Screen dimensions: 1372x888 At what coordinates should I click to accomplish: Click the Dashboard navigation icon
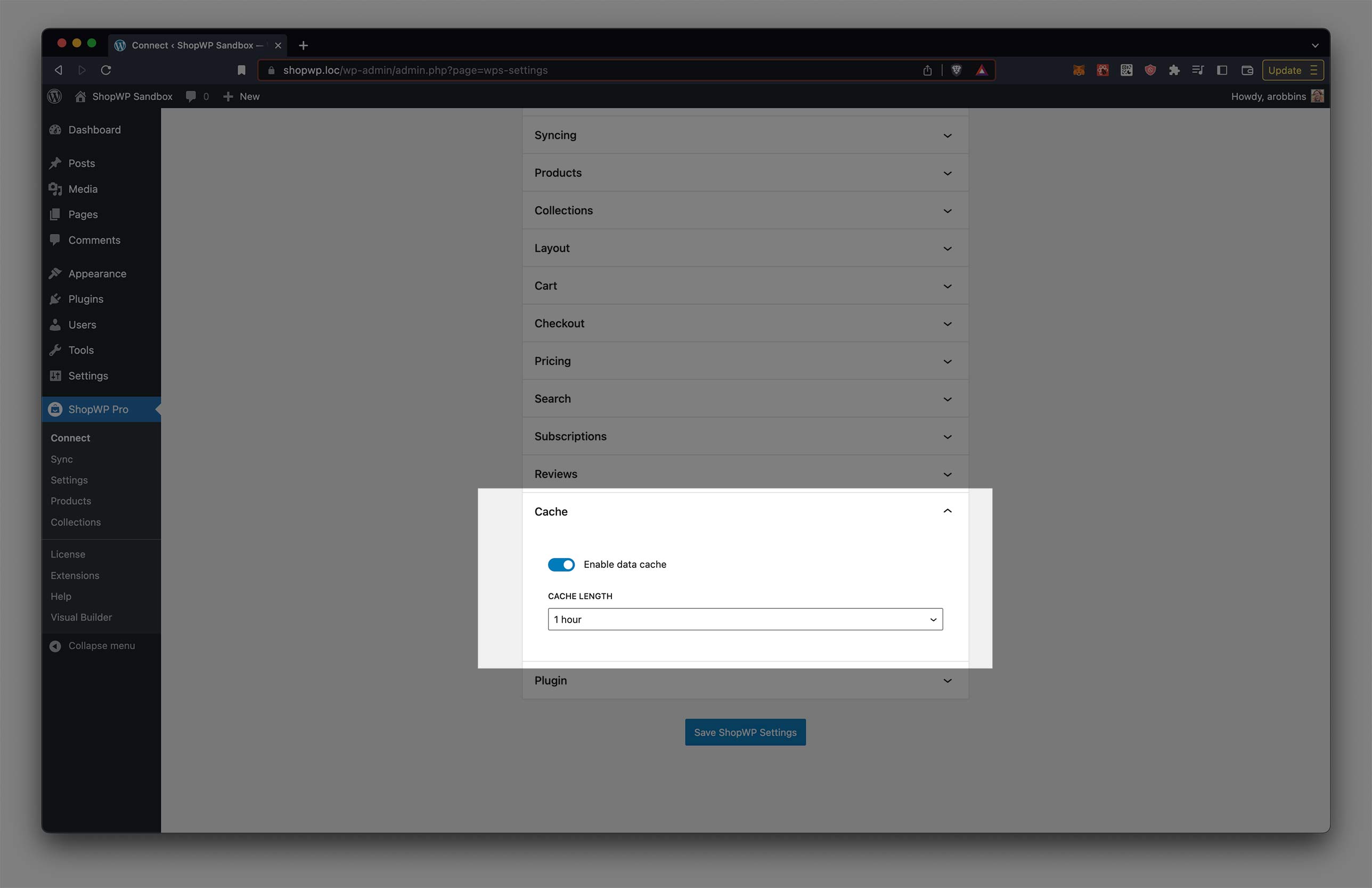(55, 129)
